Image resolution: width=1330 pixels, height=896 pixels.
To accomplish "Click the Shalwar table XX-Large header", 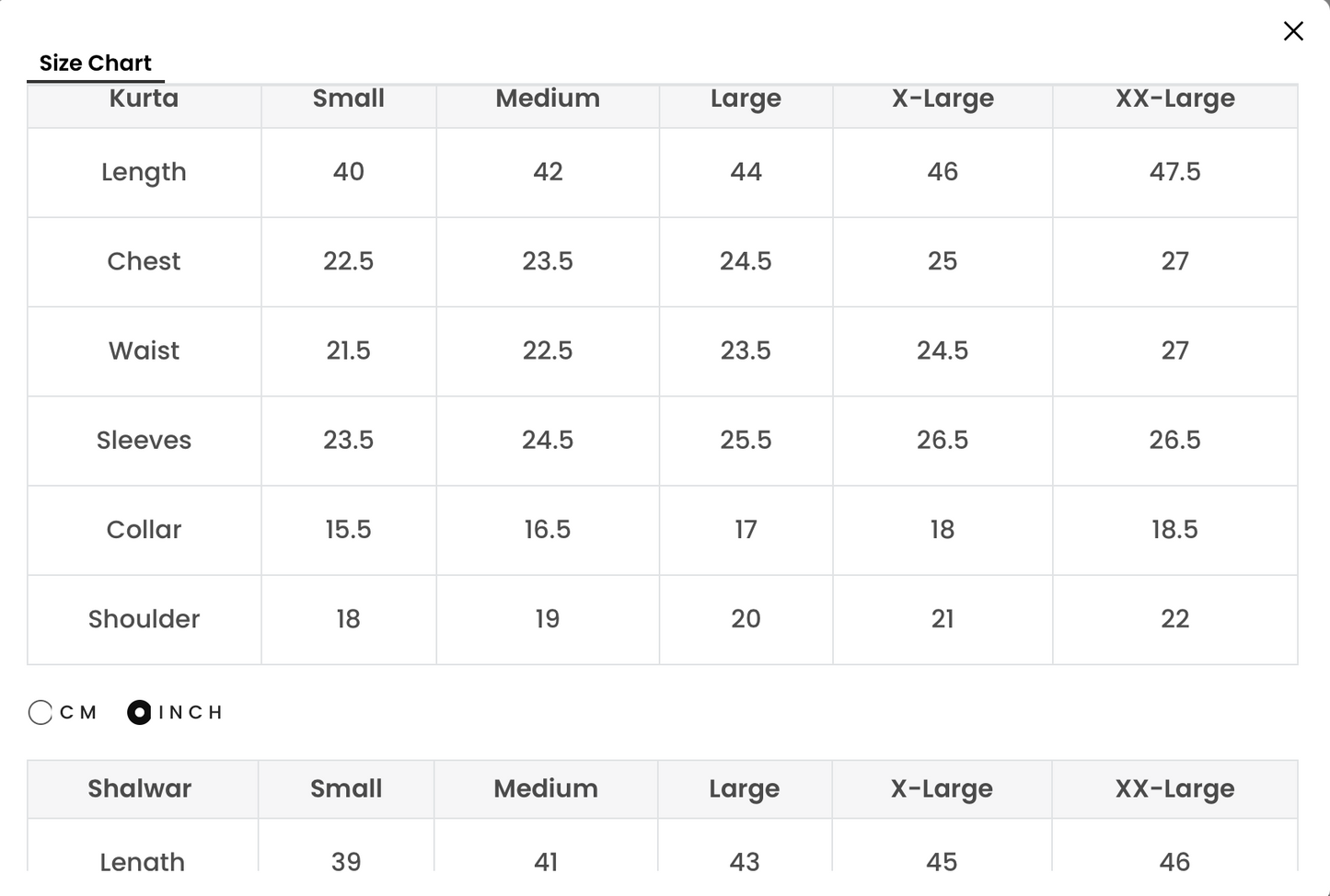I will (x=1174, y=789).
